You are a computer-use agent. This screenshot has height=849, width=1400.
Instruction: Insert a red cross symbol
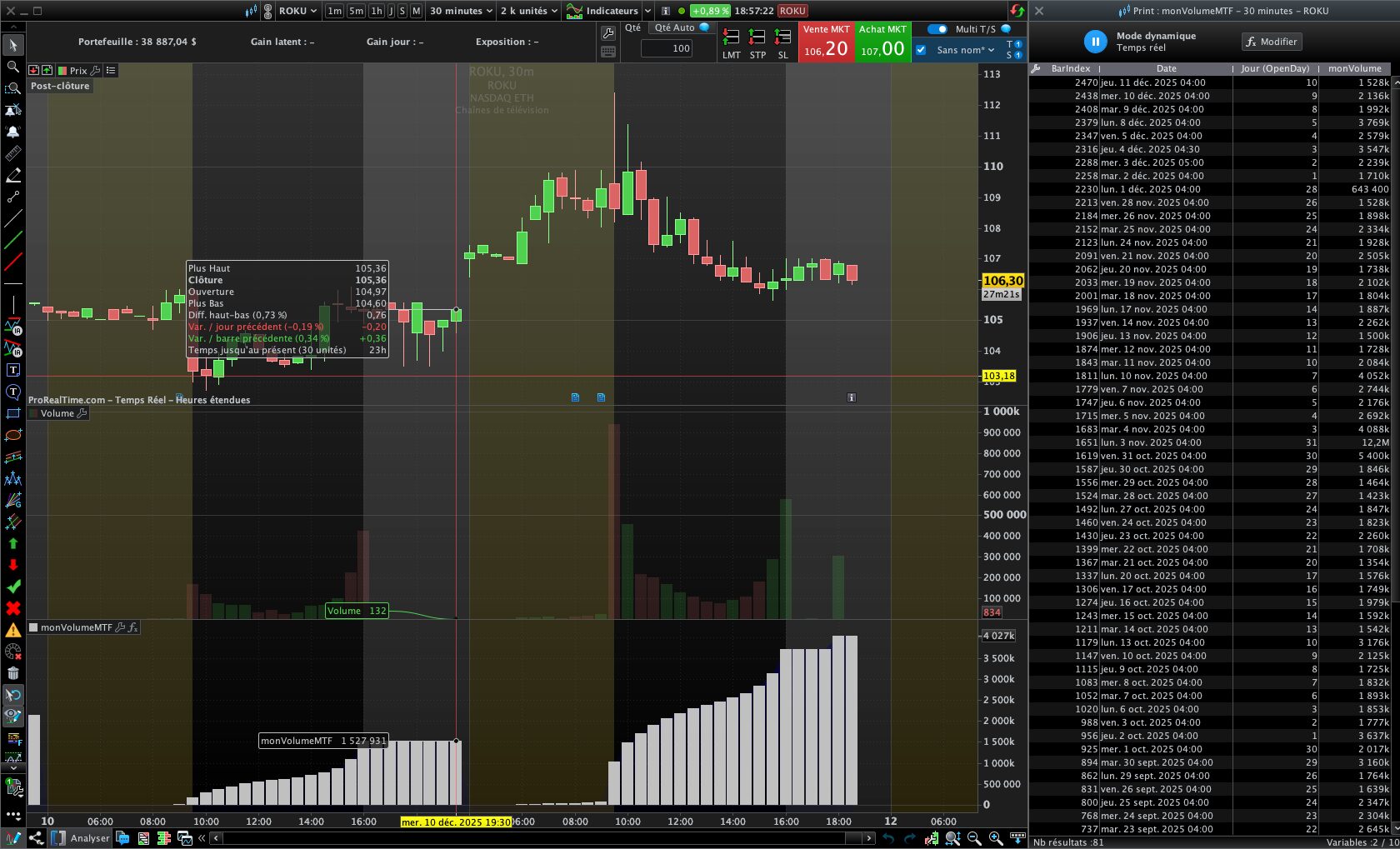[12, 608]
